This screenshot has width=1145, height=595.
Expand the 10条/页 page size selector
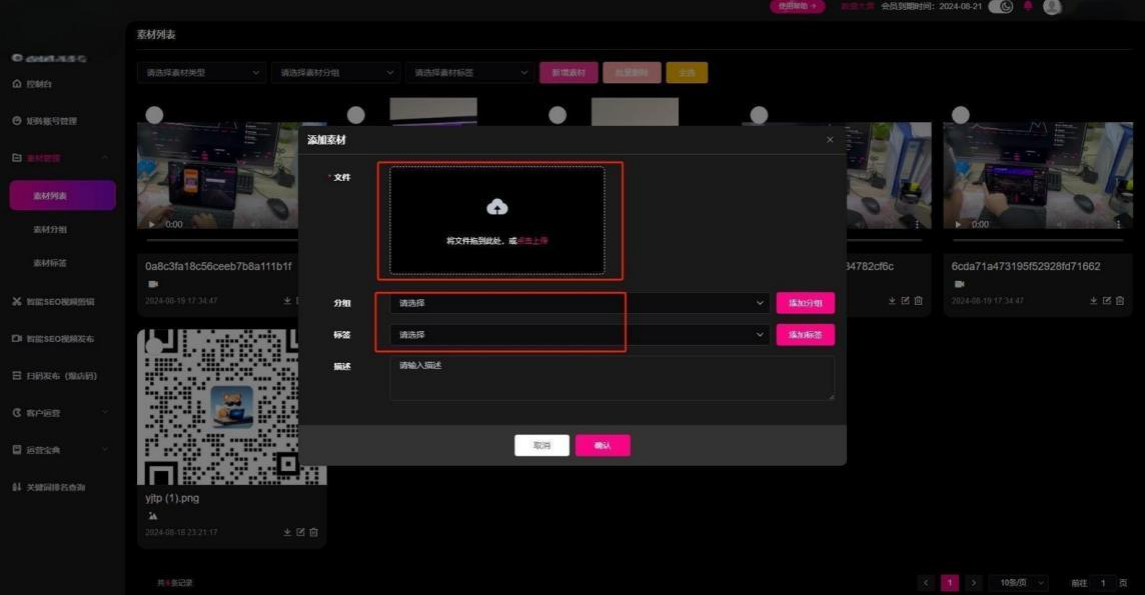(1019, 583)
